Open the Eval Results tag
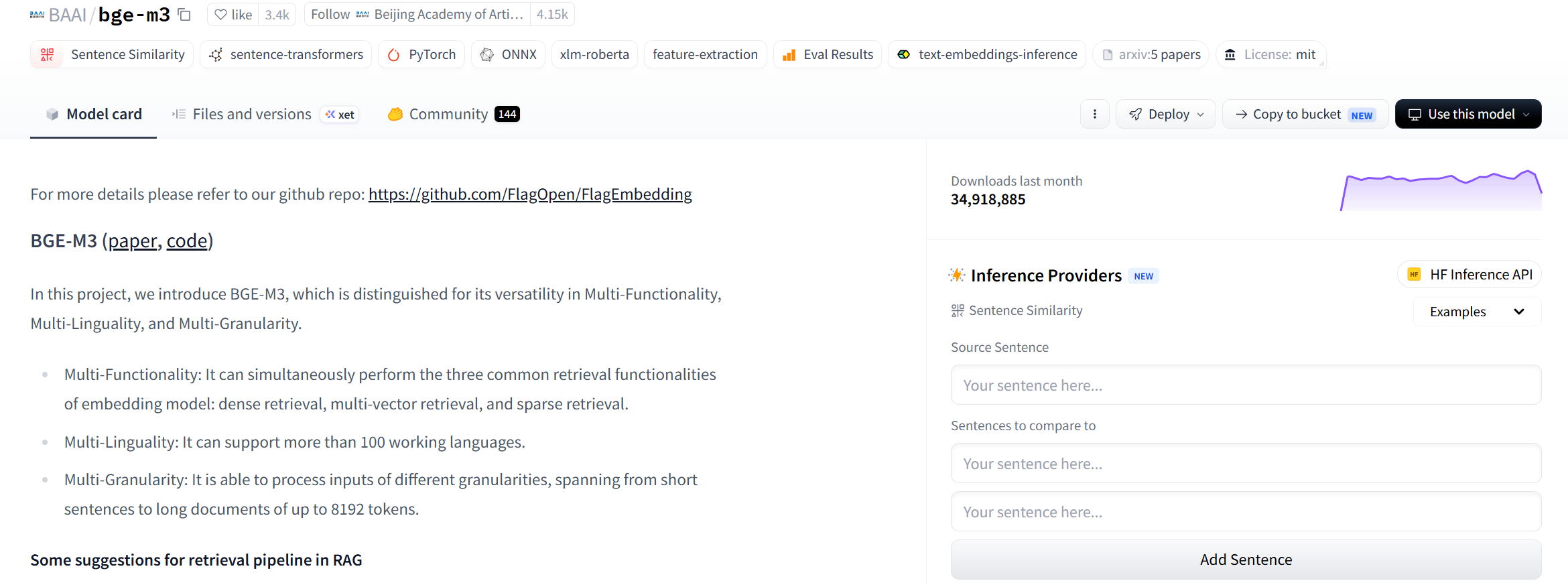The height and width of the screenshot is (585, 1568). coord(828,55)
